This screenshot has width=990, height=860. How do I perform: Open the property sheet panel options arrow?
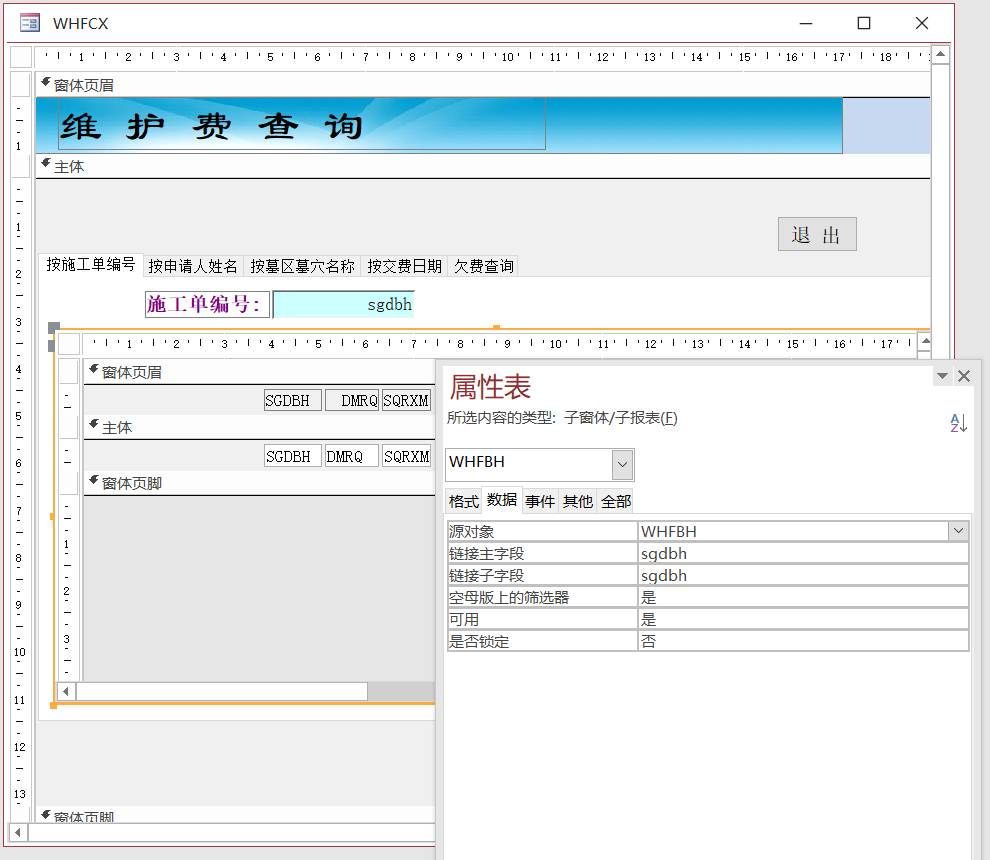942,376
